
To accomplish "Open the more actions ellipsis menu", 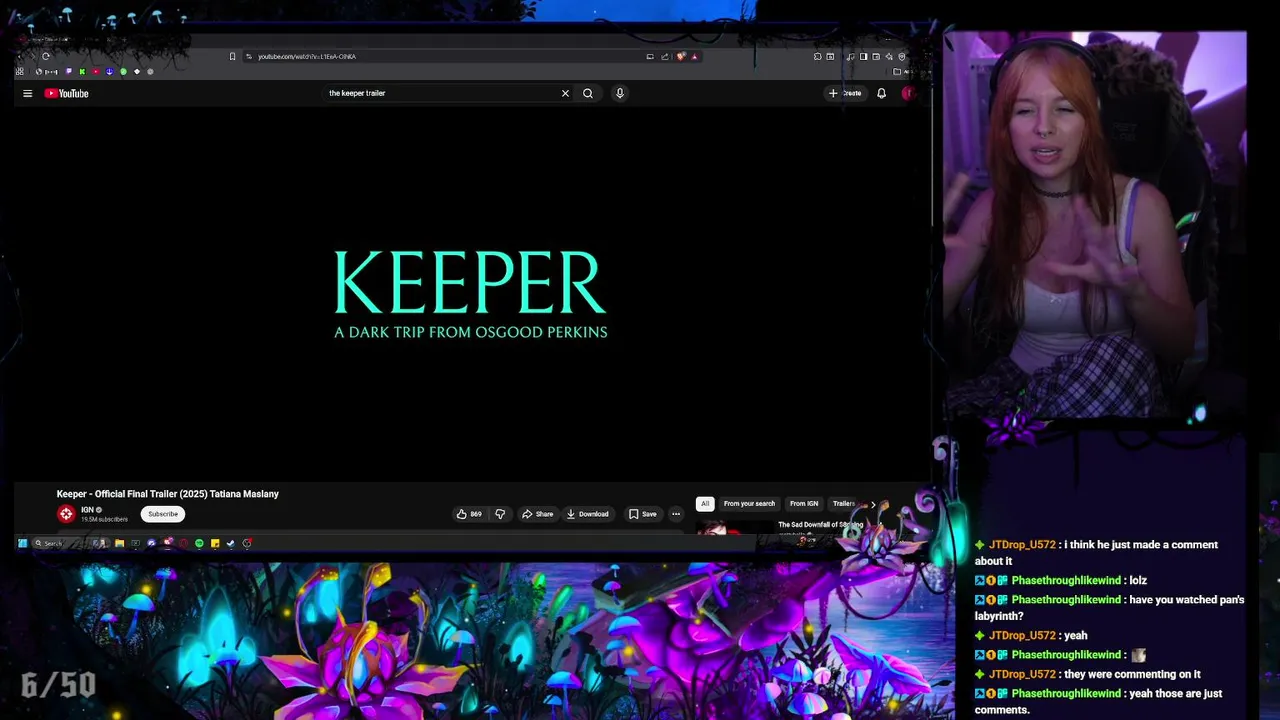I will coord(676,514).
